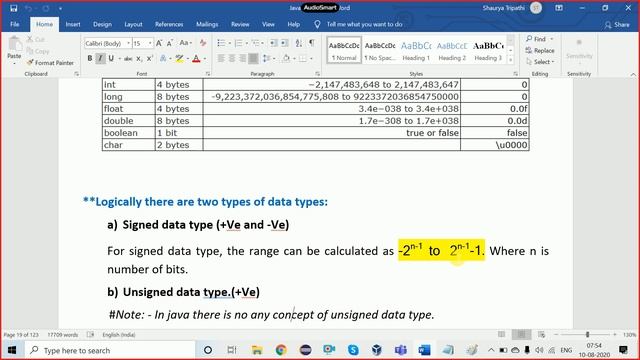Open the font size dropdown

[150, 43]
